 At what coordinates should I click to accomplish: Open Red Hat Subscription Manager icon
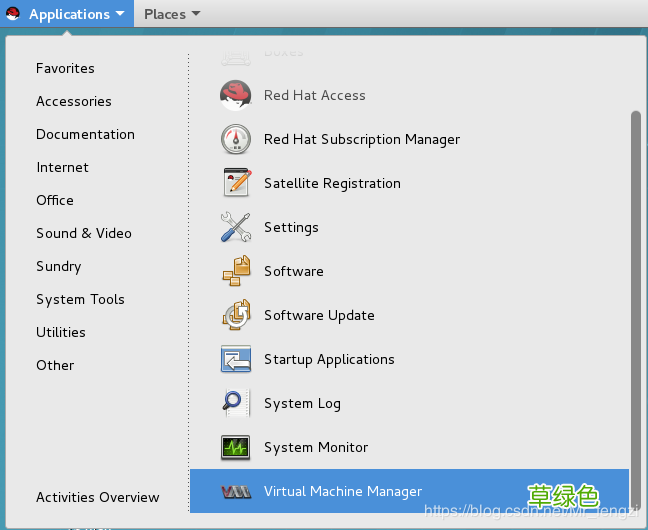coord(236,139)
